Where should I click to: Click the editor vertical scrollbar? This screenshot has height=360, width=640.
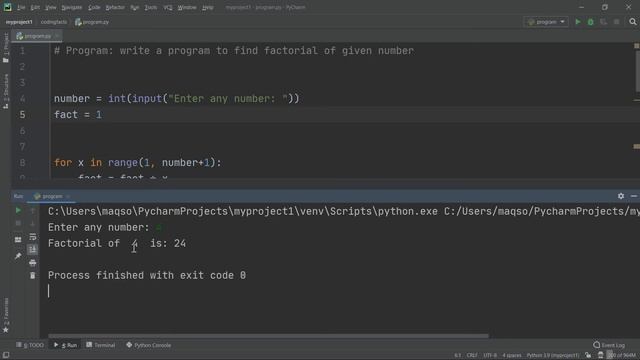[x=637, y=71]
